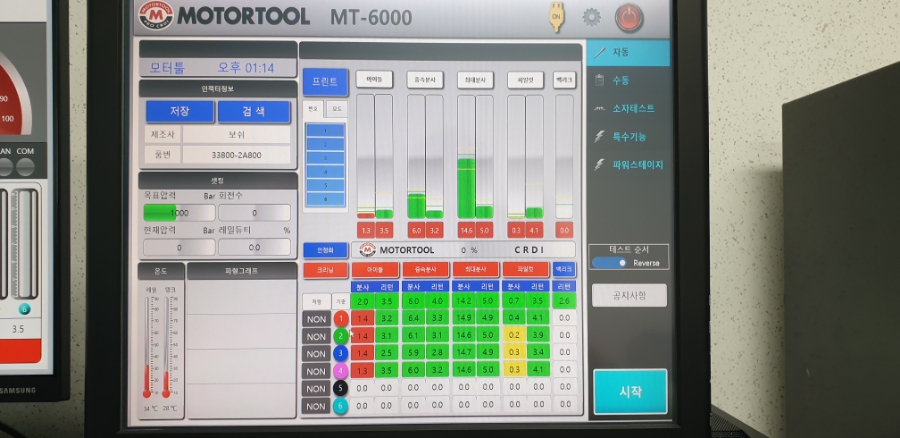Select the 소자테스트 waveform icon in the sidebar
Screen dimensions: 900x438
(600, 108)
